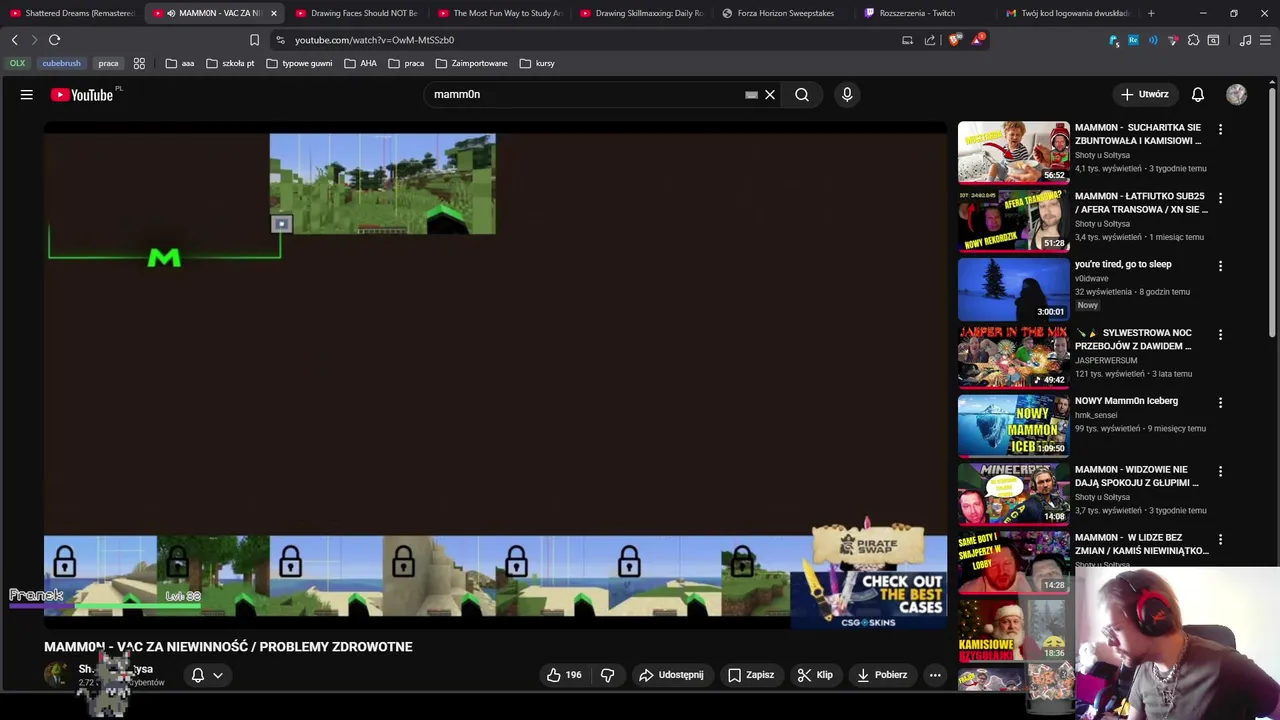Viewport: 1280px width, 720px height.
Task: Go to YouTube home via logo
Action: click(x=82, y=94)
